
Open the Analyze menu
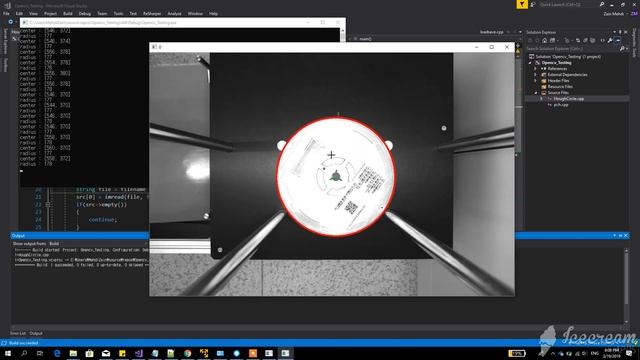[174, 13]
